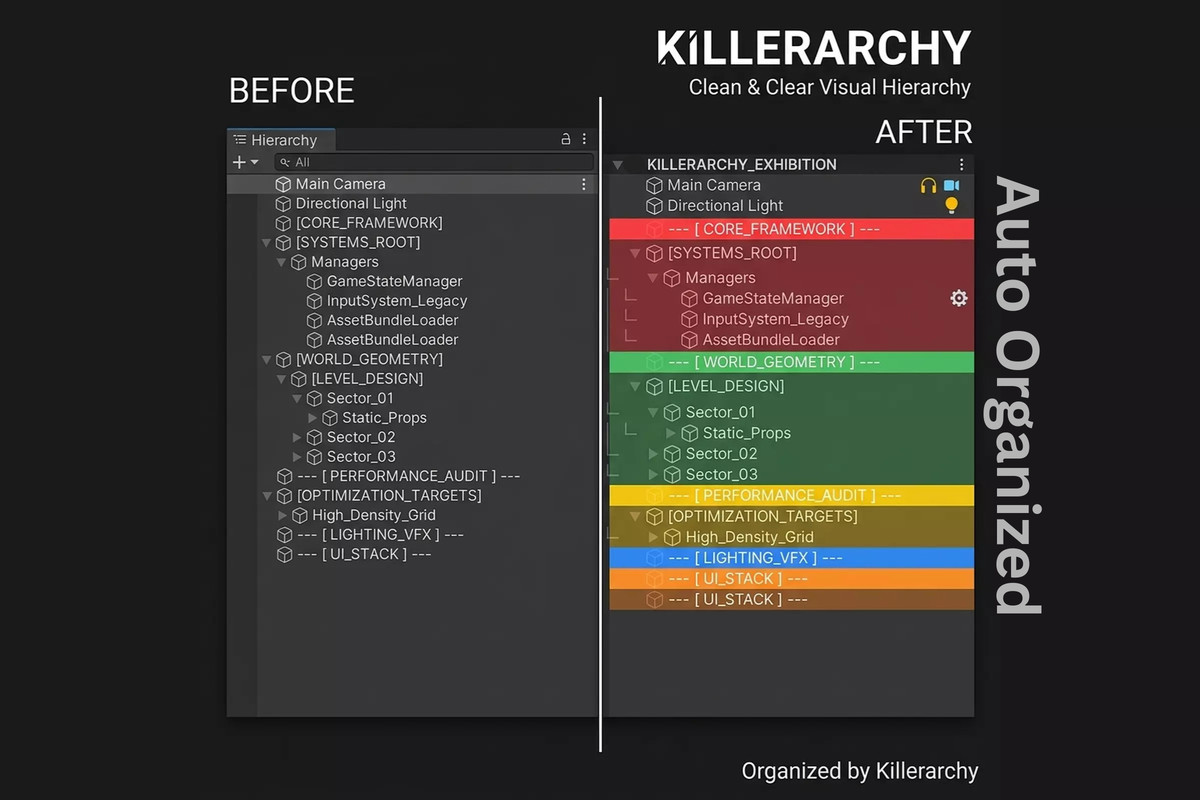Screen dimensions: 1200x800
Task: Collapse [OPTIMIZATION_TARGETS] in the After hierarchy
Action: coord(635,517)
